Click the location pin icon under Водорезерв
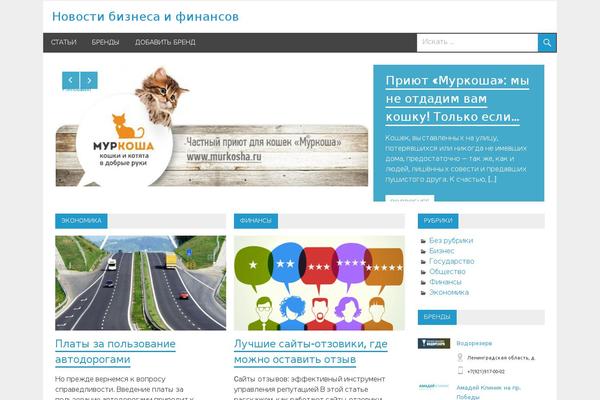Viewport: 600px width, 400px height. pyautogui.click(x=460, y=358)
